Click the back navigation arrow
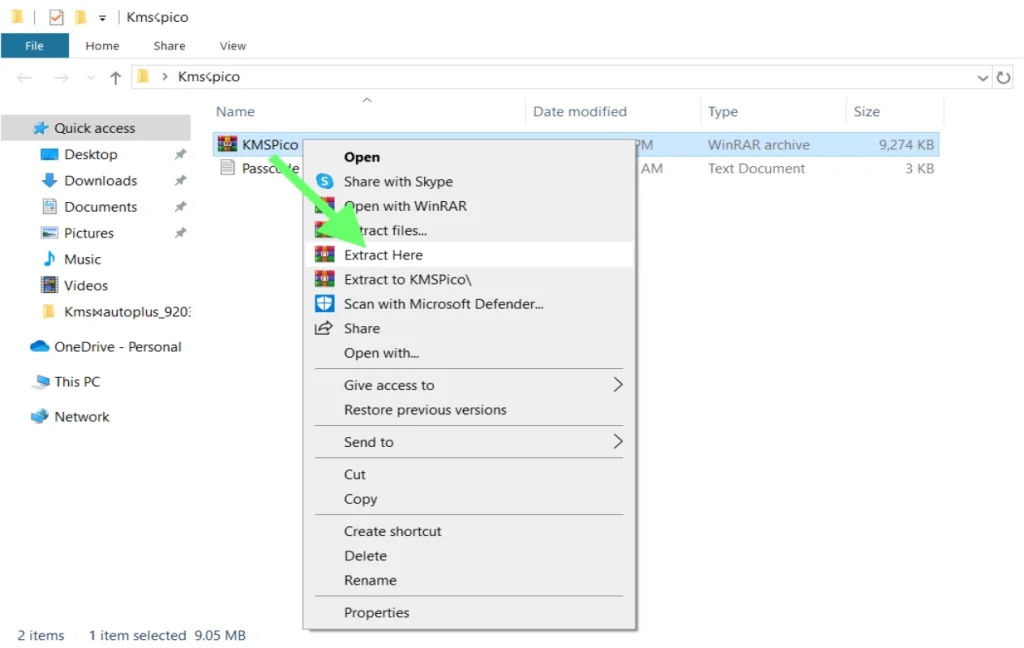 tap(22, 77)
